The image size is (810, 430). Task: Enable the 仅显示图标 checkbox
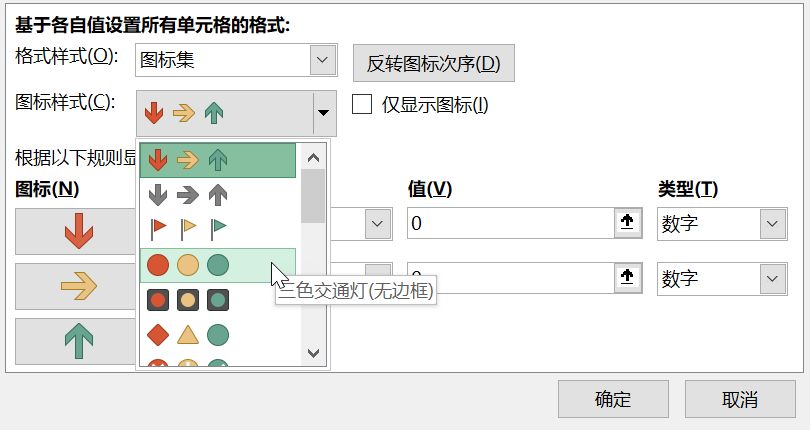363,104
